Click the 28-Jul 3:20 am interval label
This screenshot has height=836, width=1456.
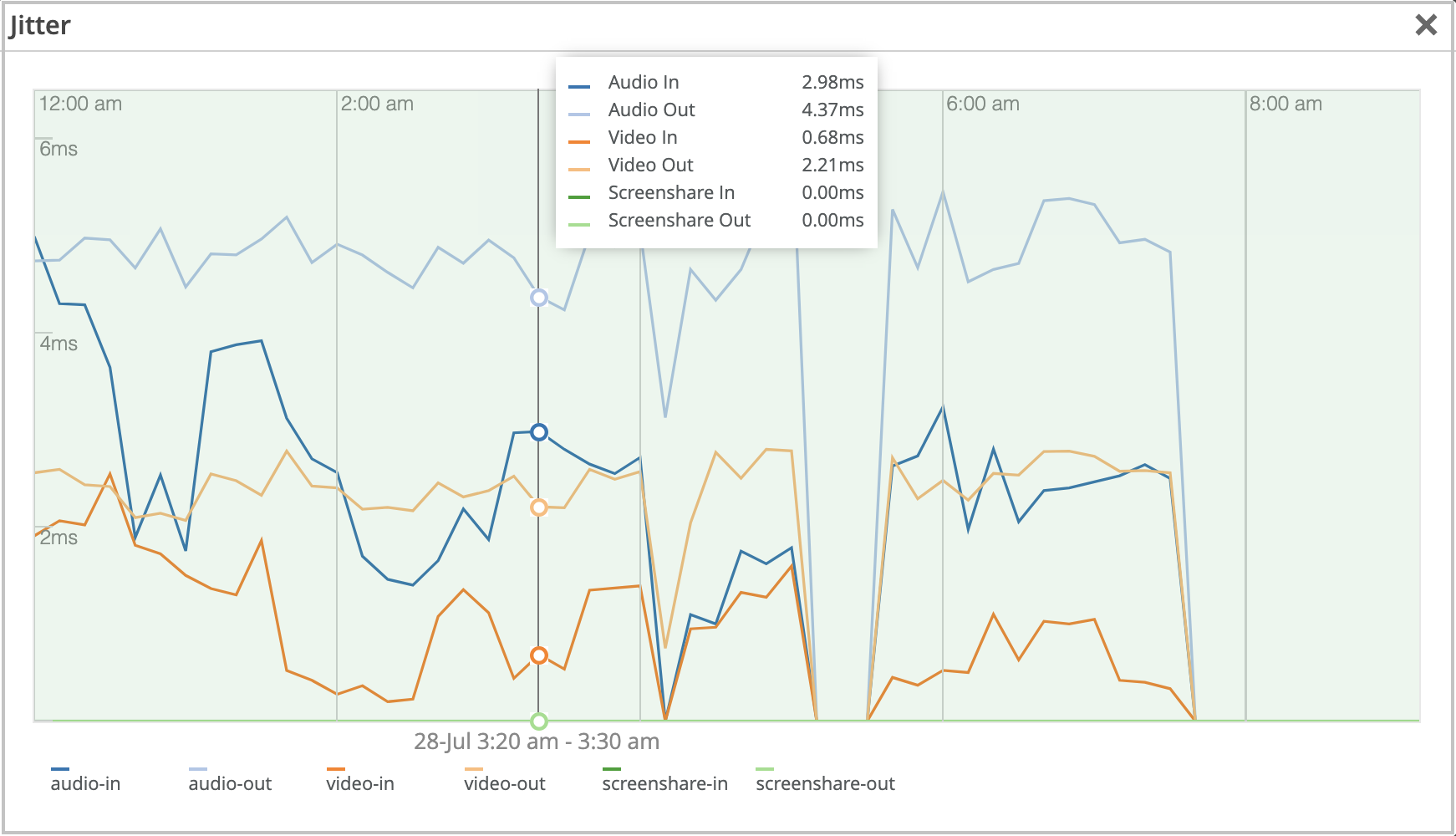click(537, 742)
